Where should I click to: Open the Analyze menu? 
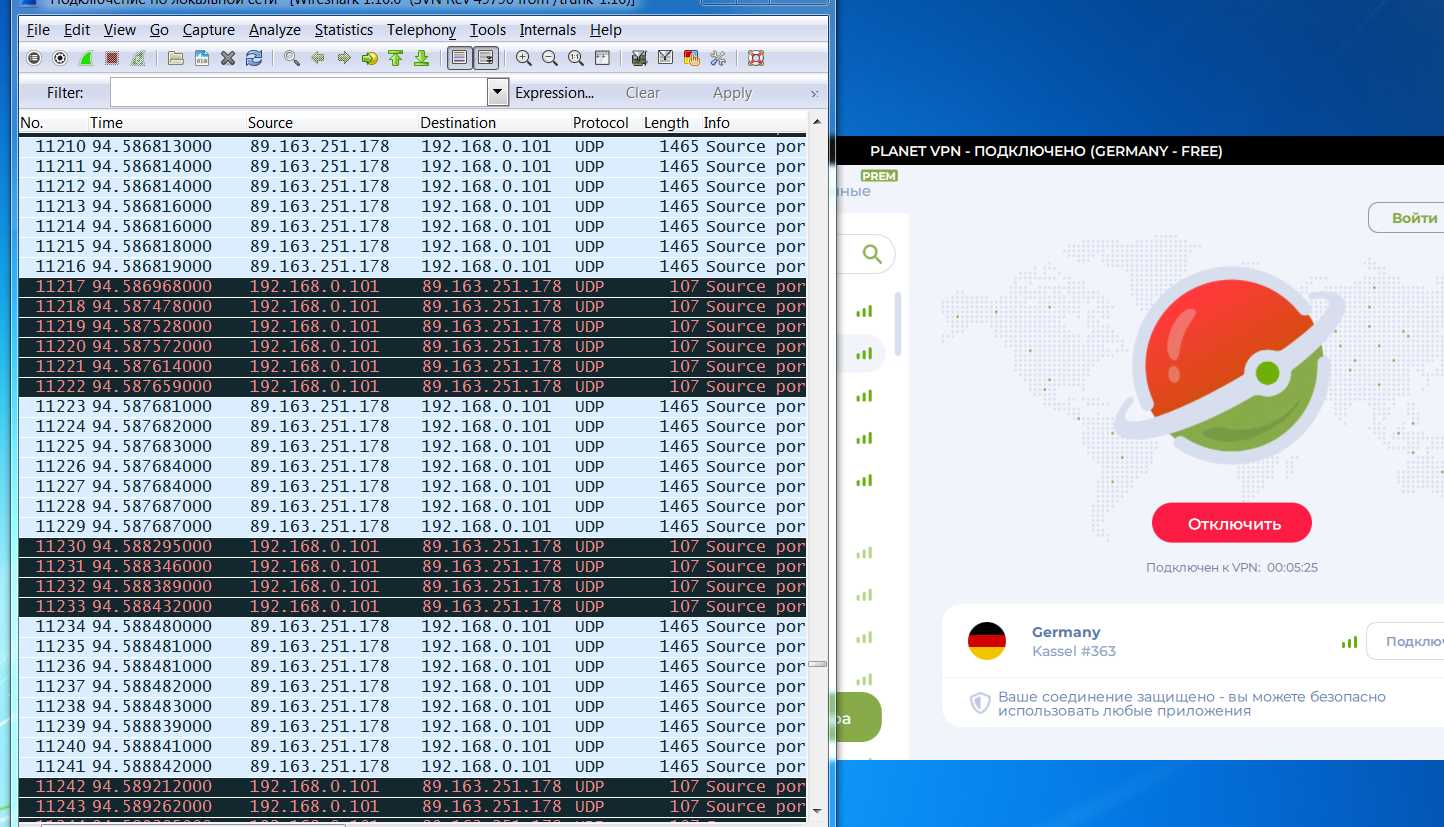(275, 30)
